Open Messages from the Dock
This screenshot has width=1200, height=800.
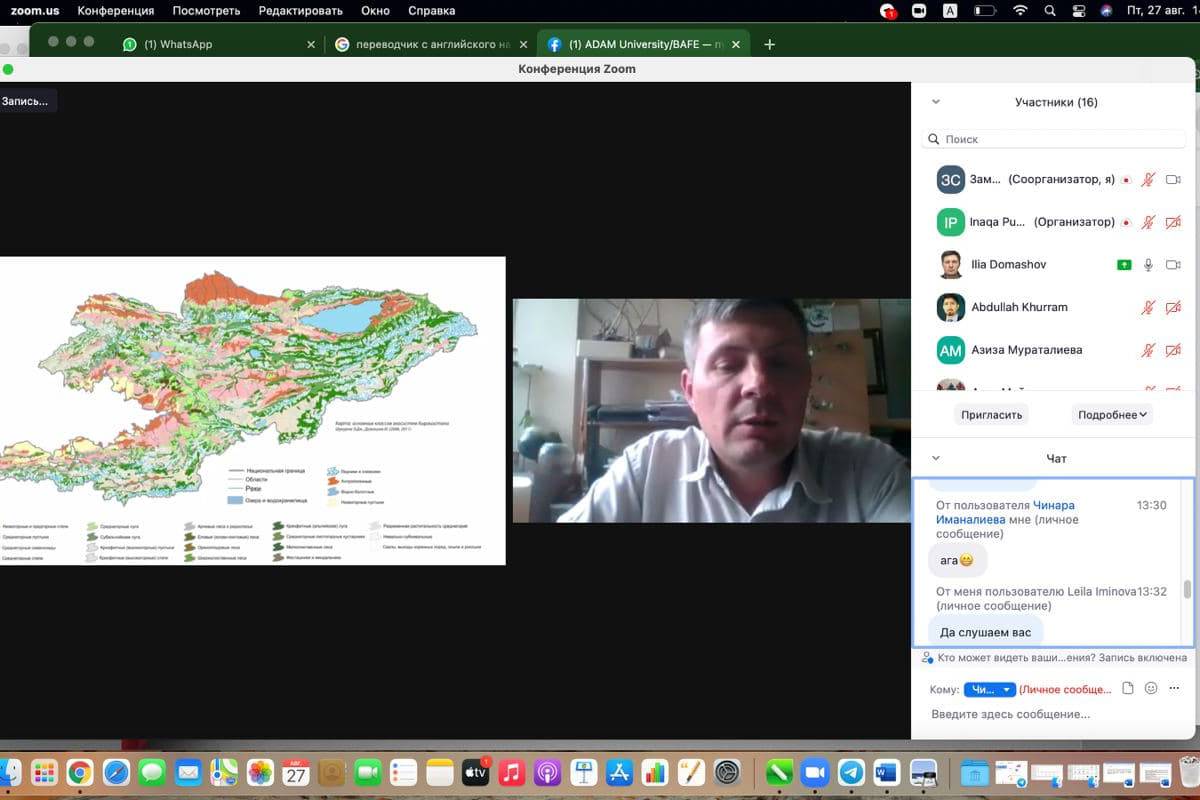click(x=152, y=772)
